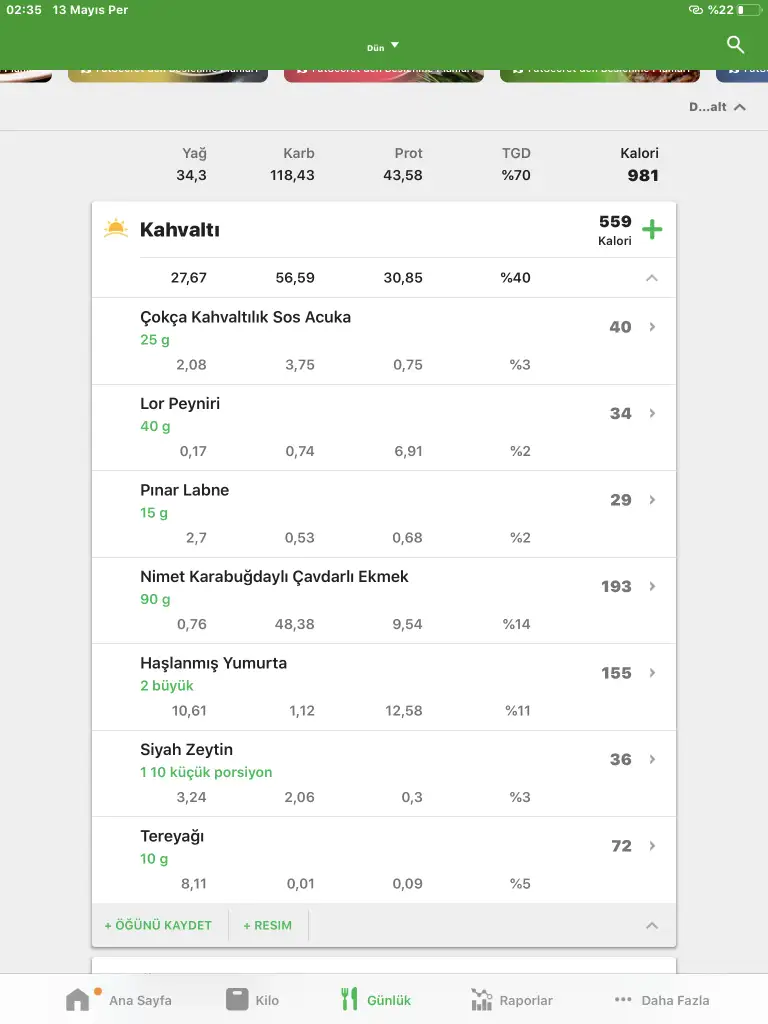The width and height of the screenshot is (768, 1024).
Task: Collapse meal using bottom chevron arrow
Action: click(652, 926)
